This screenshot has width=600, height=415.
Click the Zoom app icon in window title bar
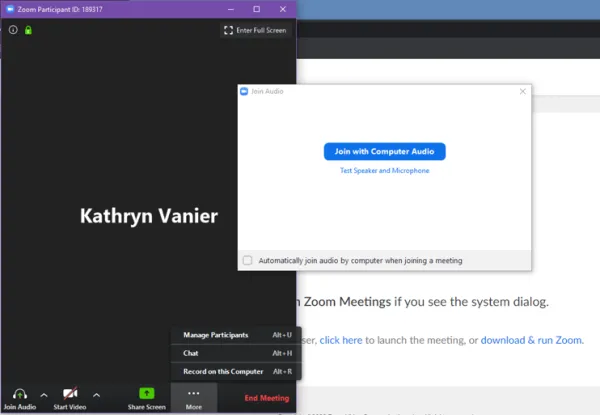click(10, 9)
